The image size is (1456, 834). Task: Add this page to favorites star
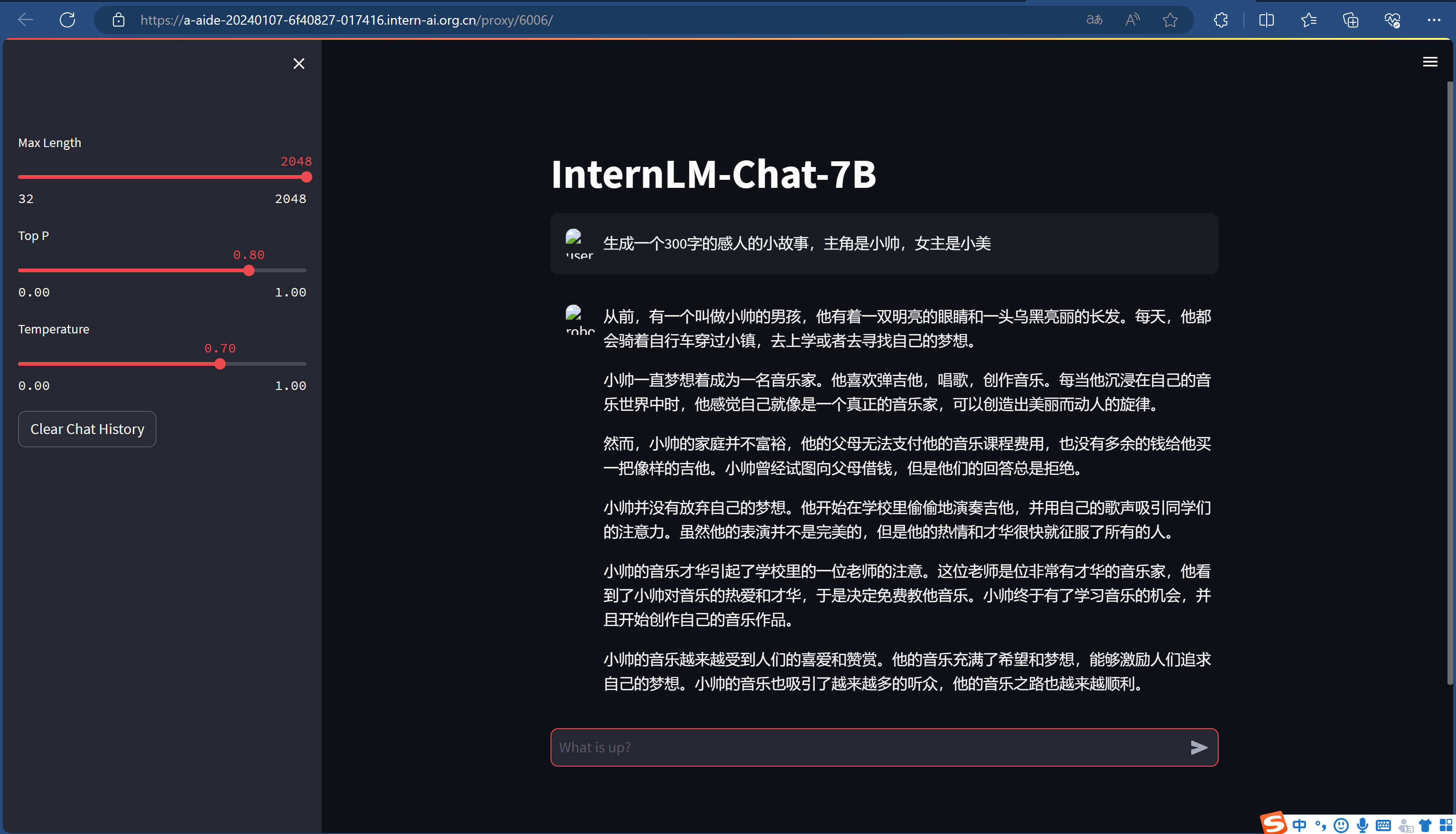coord(1170,20)
